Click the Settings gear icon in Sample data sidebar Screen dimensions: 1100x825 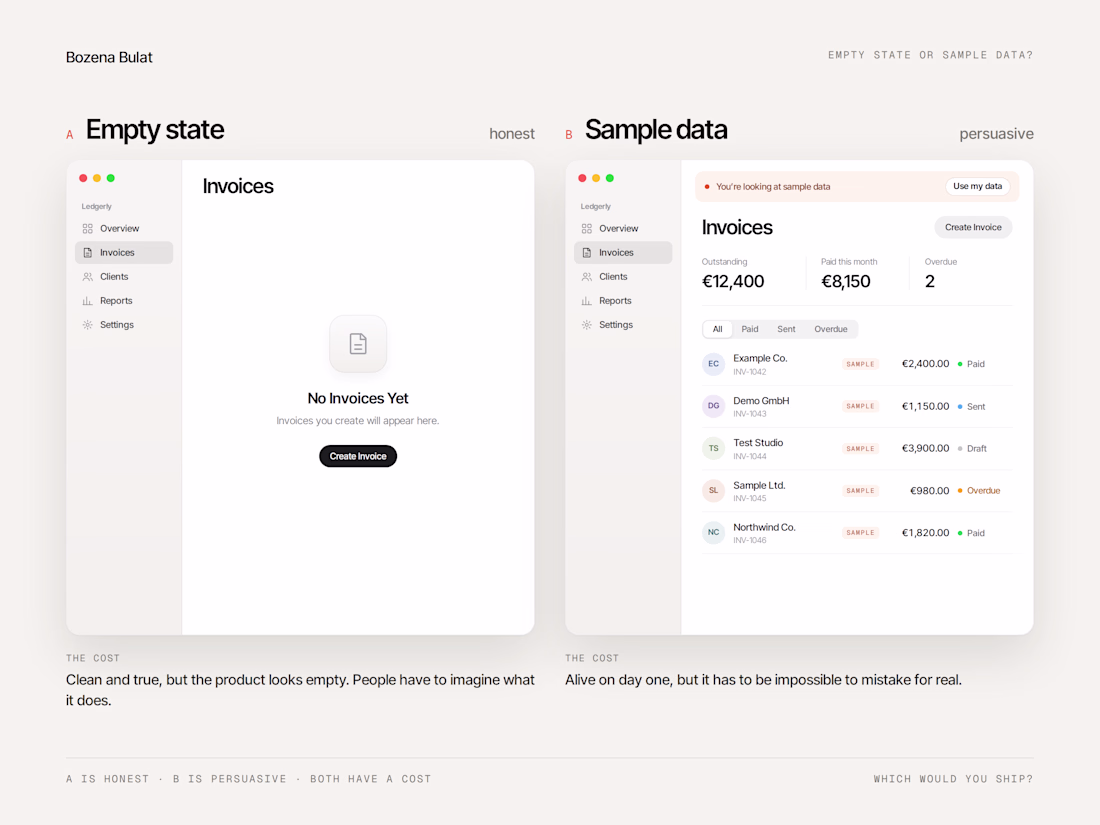tap(587, 325)
